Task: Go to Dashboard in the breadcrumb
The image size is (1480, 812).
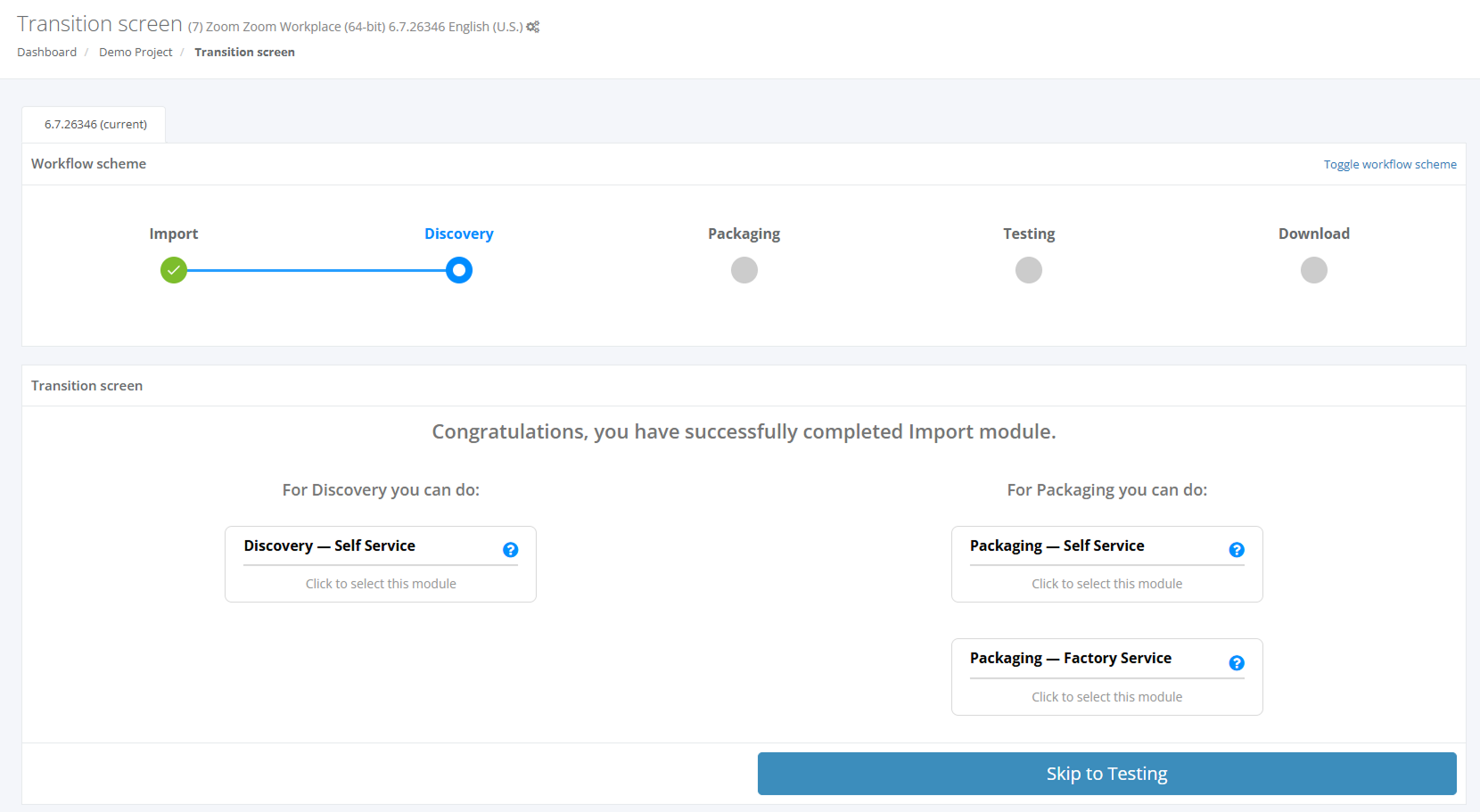Action: (46, 52)
